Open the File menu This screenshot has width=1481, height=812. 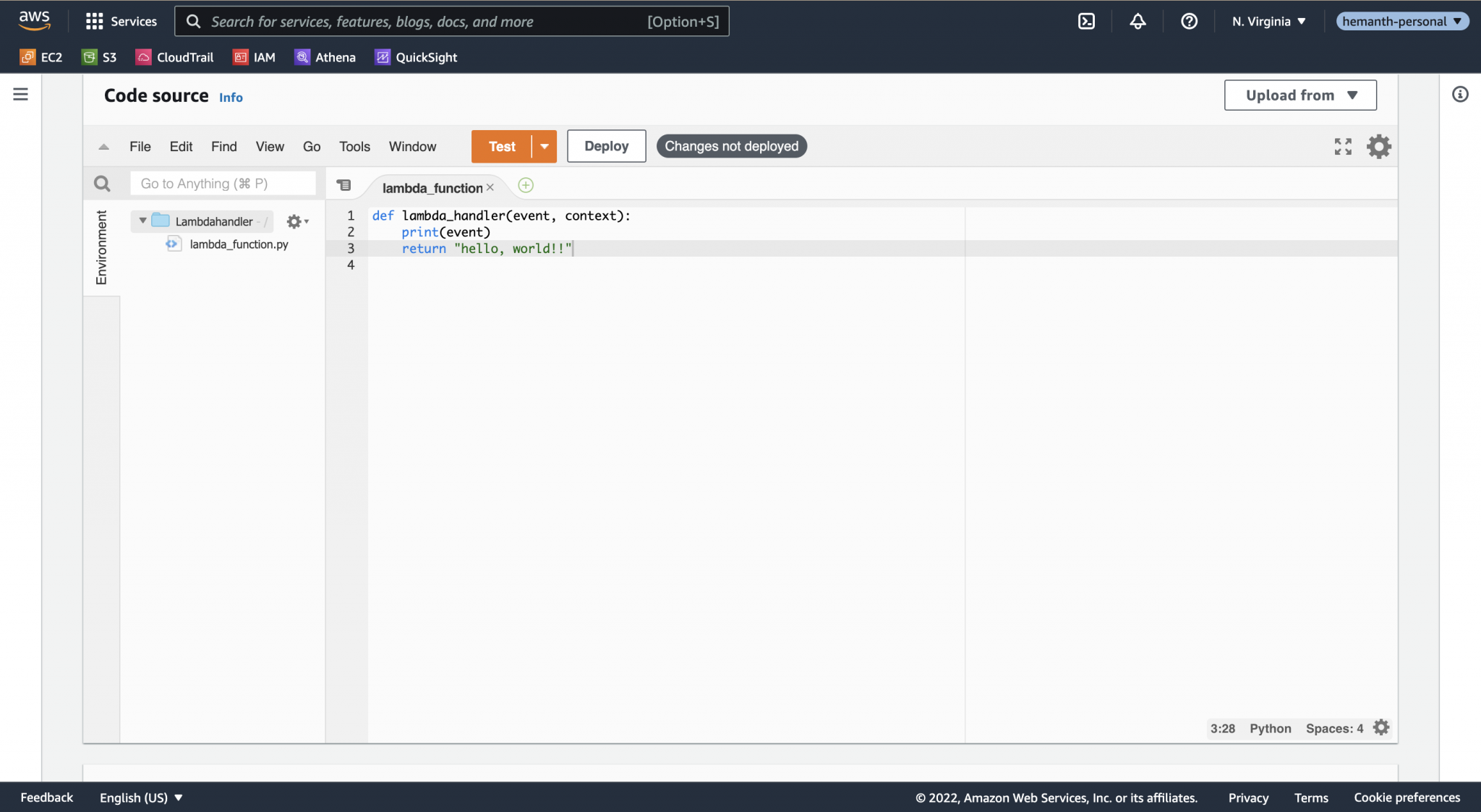[x=140, y=146]
